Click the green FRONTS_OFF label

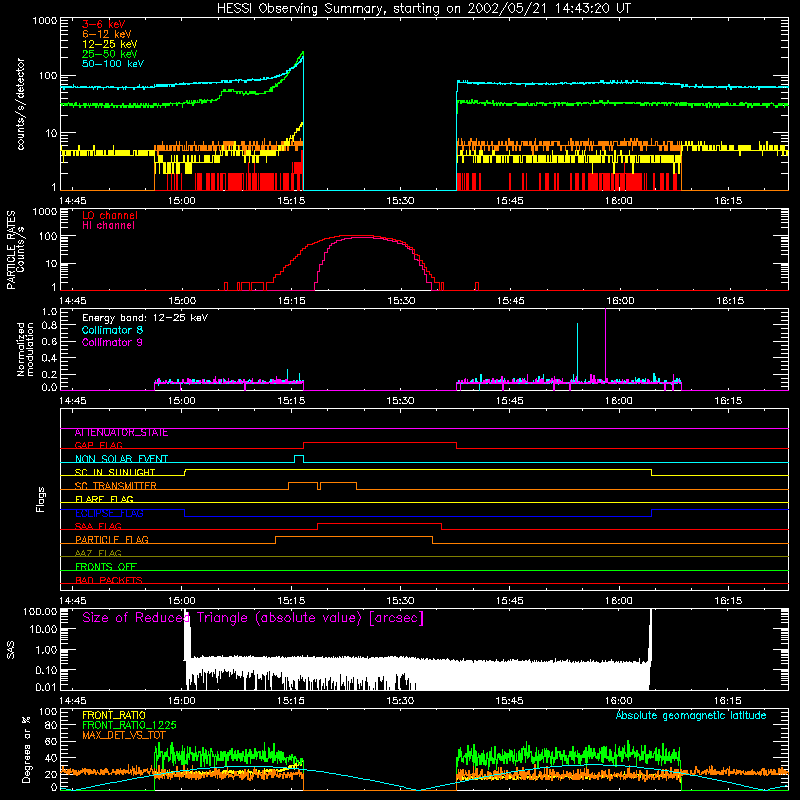coord(106,567)
